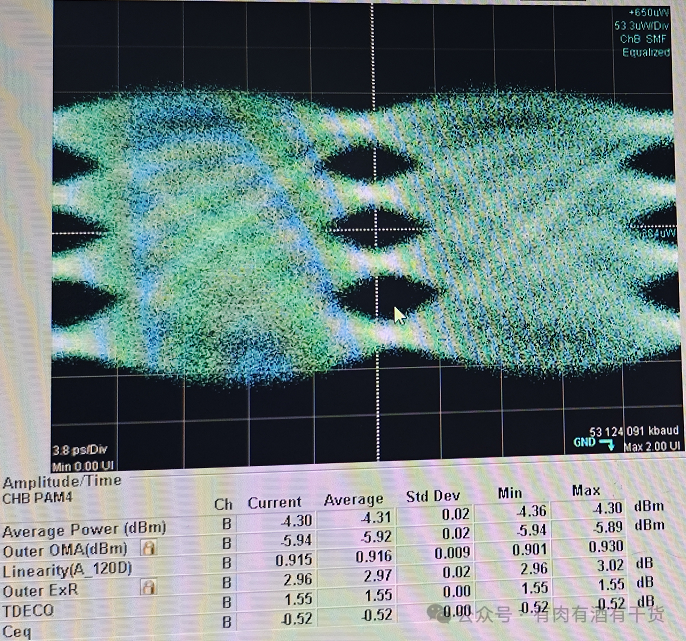686x641 pixels.
Task: Click Max value -5.89 for Outer OMA
Action: pyautogui.click(x=608, y=527)
